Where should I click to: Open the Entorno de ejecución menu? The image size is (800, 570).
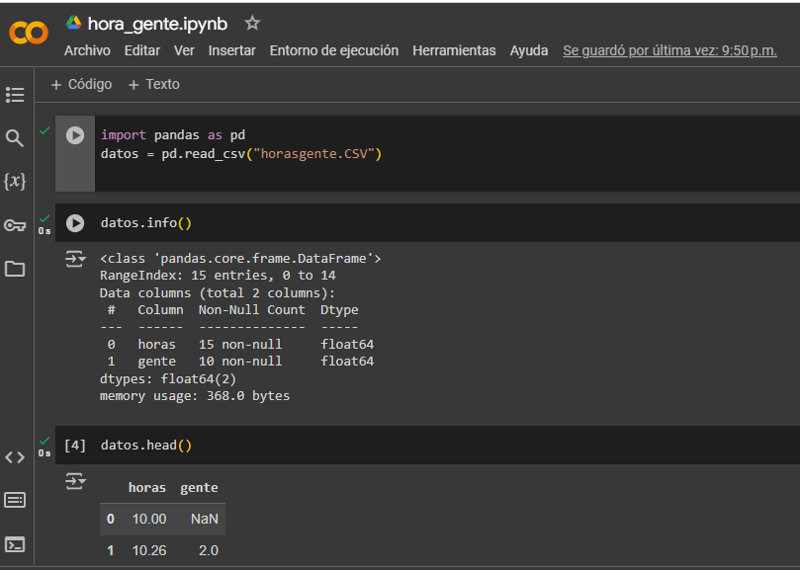point(334,51)
